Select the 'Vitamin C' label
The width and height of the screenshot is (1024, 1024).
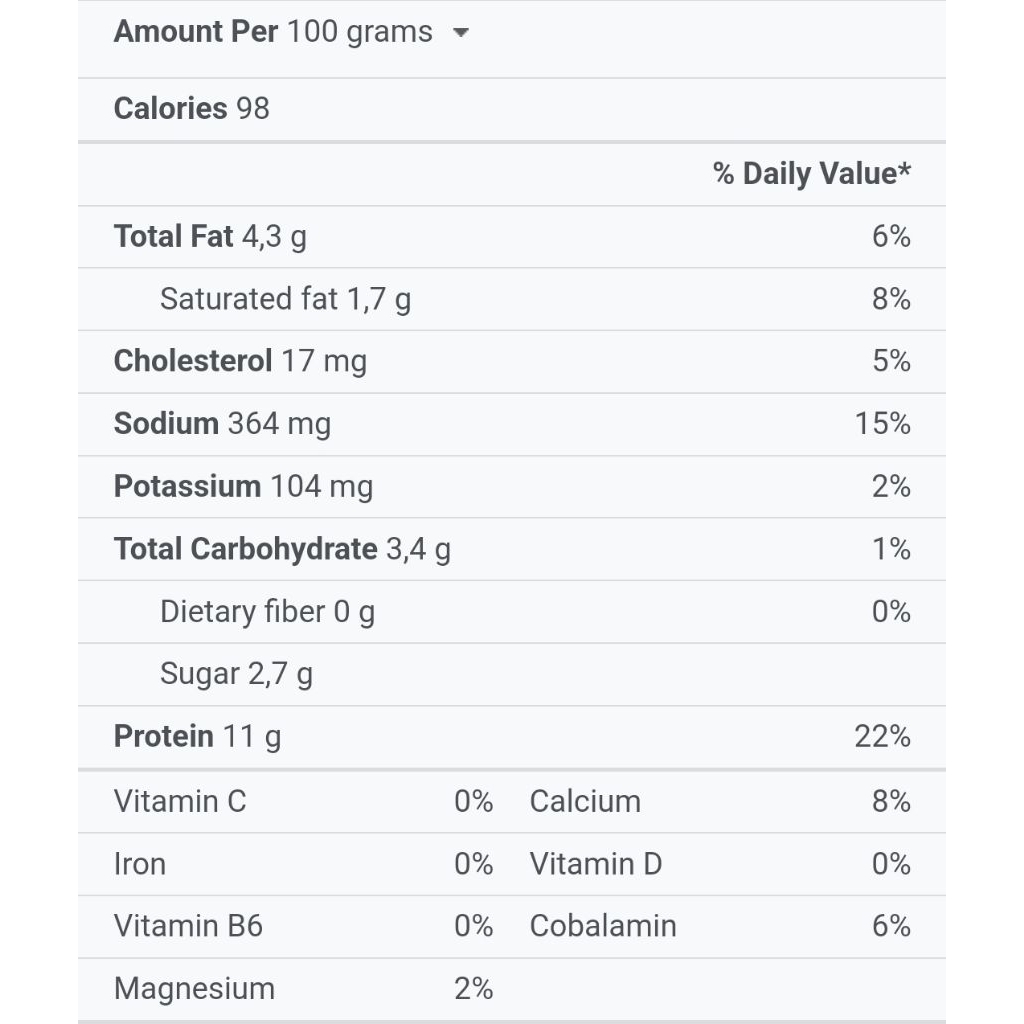180,802
